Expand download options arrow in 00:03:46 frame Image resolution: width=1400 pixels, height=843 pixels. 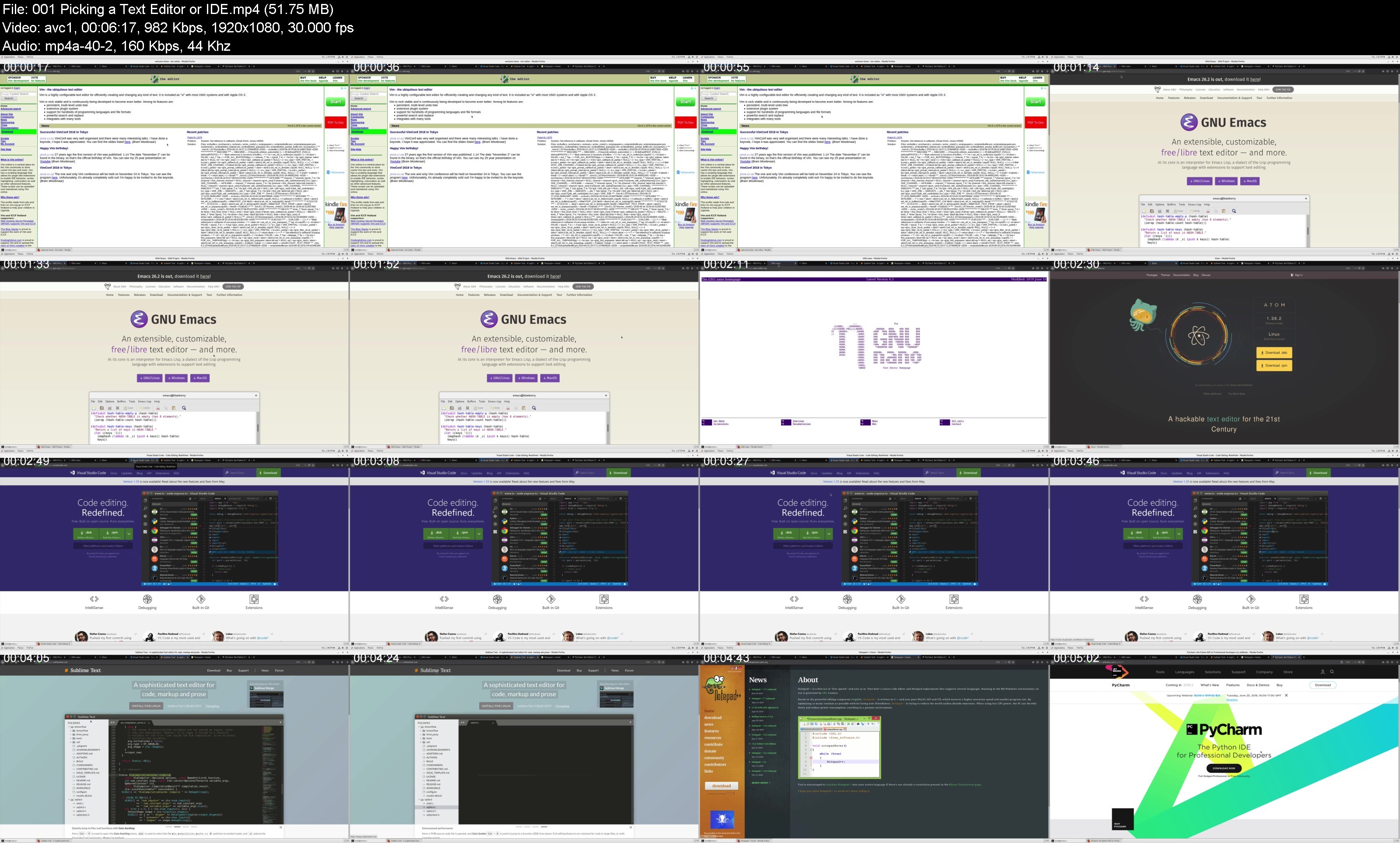[1179, 534]
